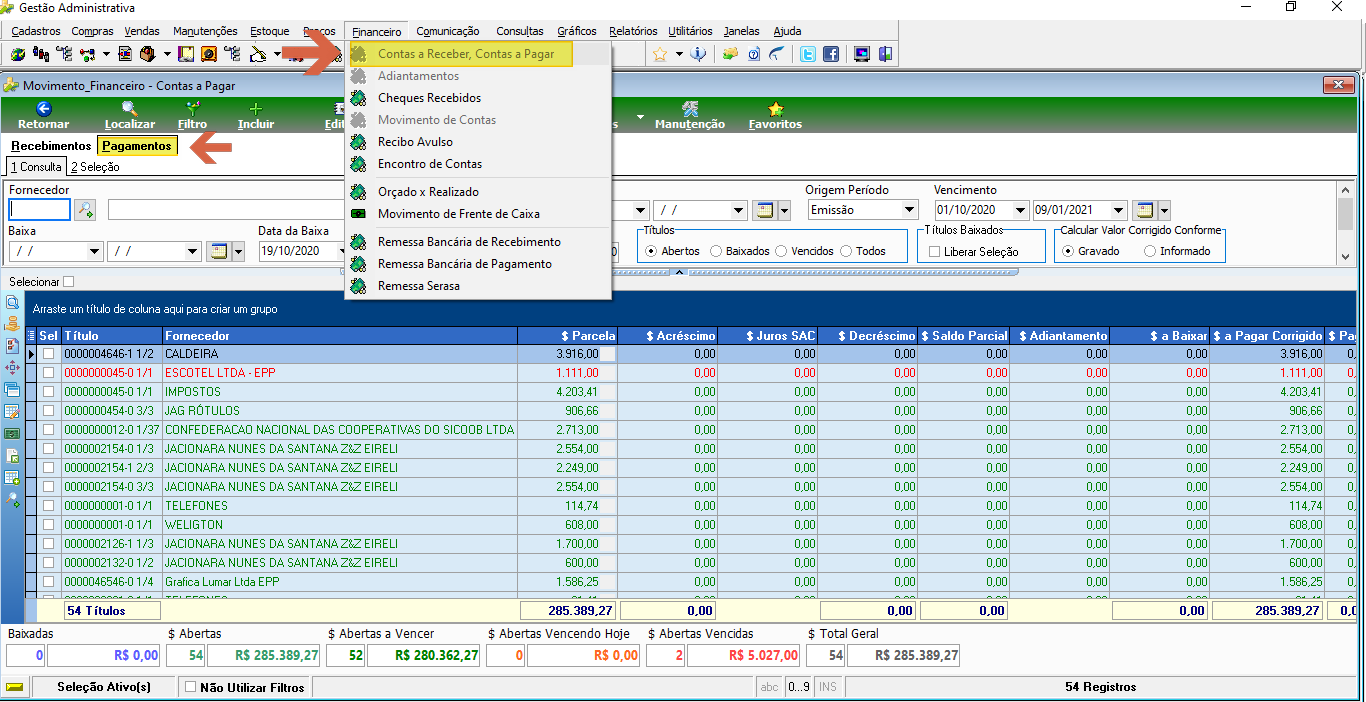Open Orçado x Realizado menu entry
The image size is (1366, 702).
tap(428, 192)
